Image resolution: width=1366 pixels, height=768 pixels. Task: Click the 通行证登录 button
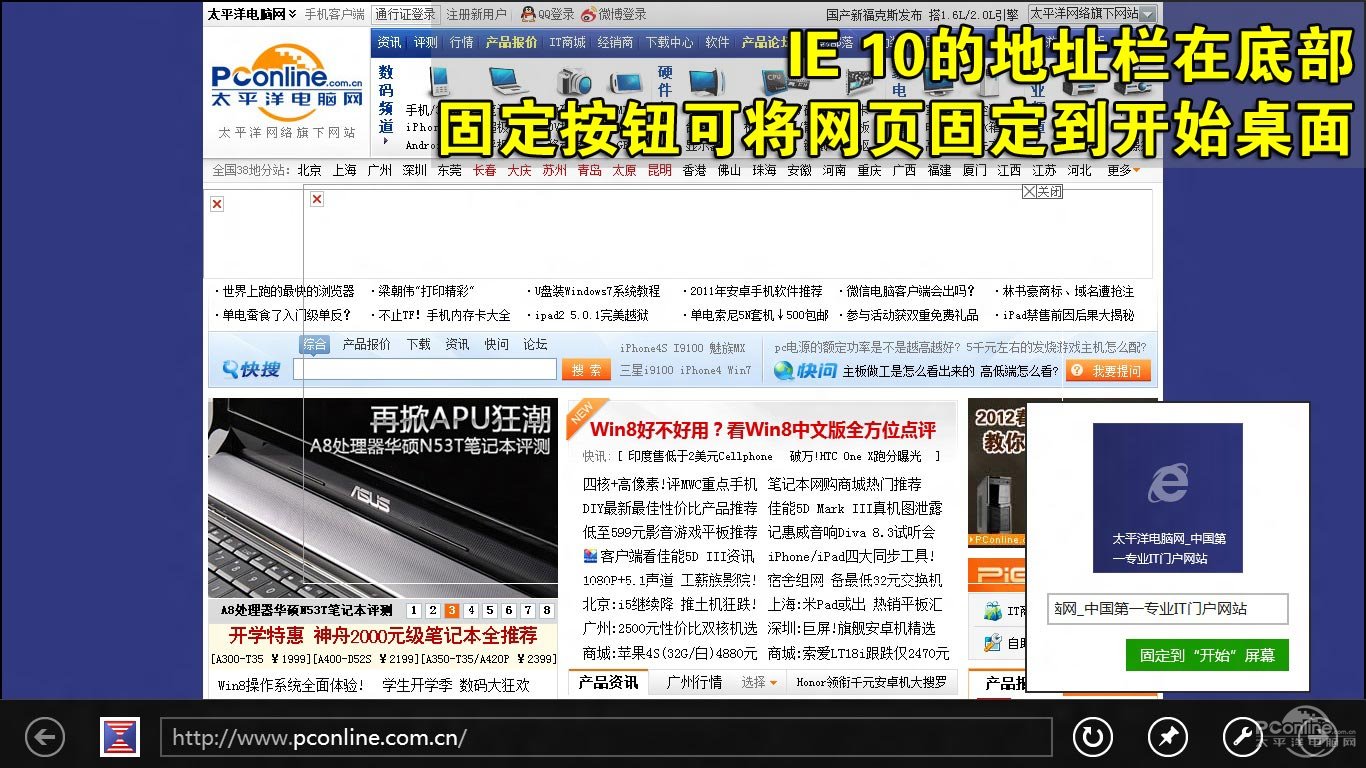(x=405, y=14)
